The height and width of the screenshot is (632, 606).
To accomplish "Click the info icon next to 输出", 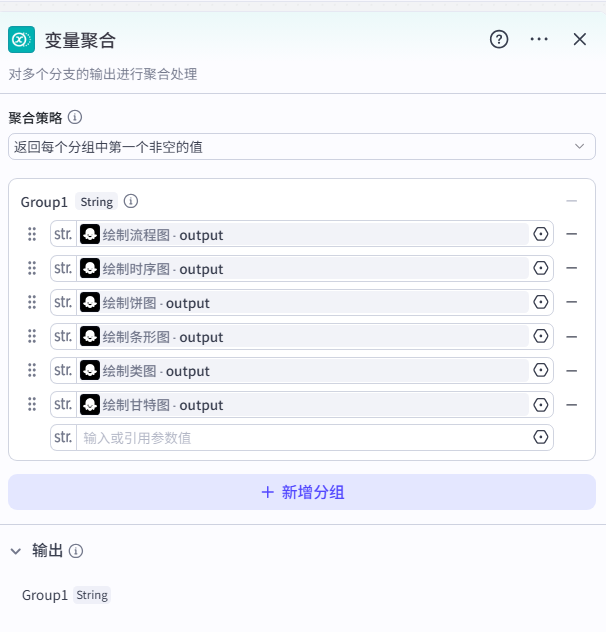I will coord(76,551).
